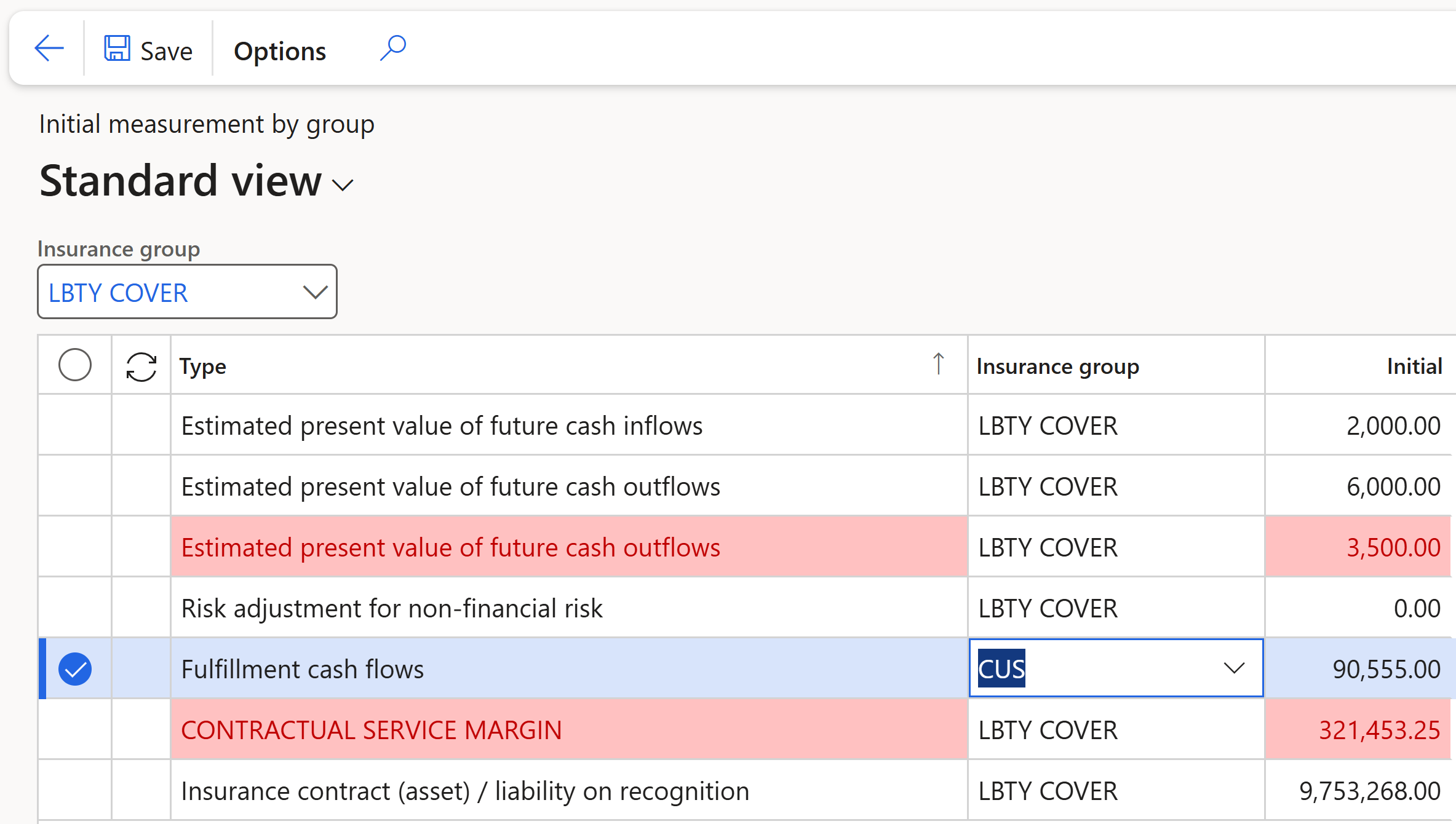
Task: Open the Options menu
Action: point(279,50)
